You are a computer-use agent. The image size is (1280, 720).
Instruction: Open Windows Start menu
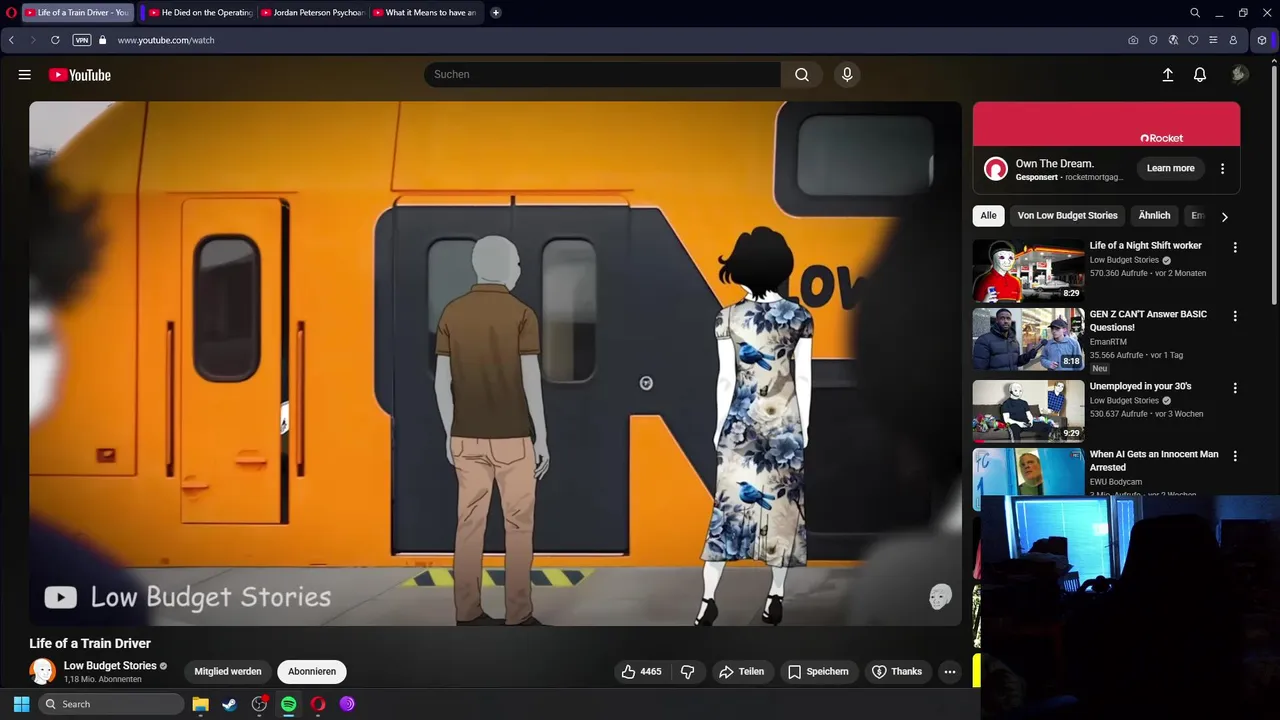pos(21,704)
